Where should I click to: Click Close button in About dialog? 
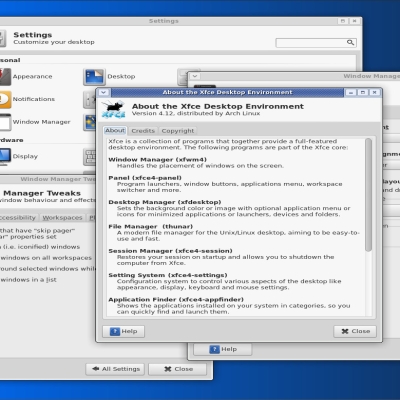pos(355,331)
